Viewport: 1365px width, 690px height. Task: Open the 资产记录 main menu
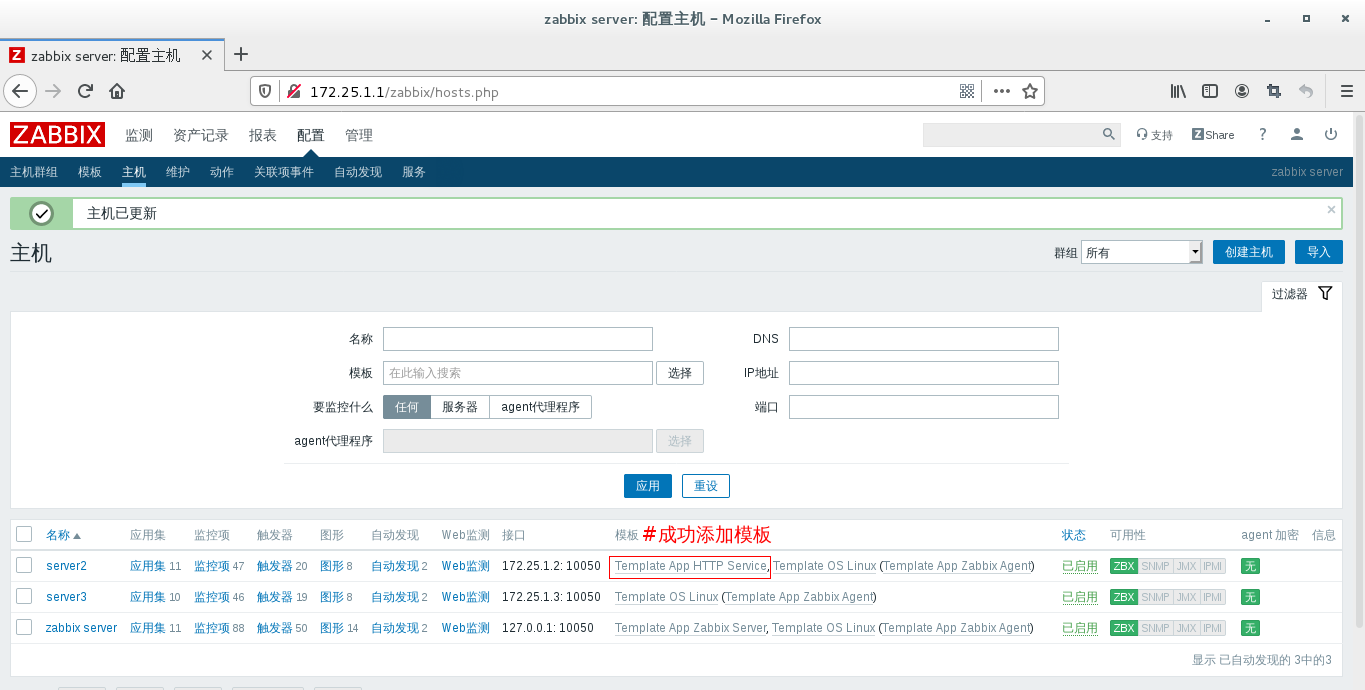click(x=201, y=135)
